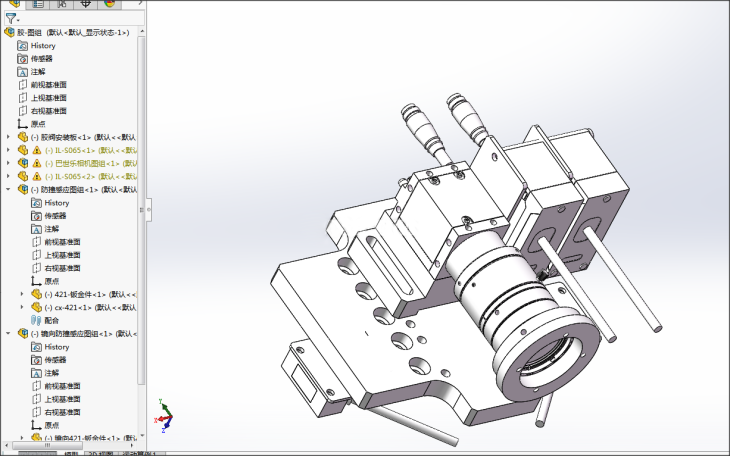The height and width of the screenshot is (456, 730).
Task: Expand the 巴世乐相机图组<1> subassembly
Action: pos(9,163)
